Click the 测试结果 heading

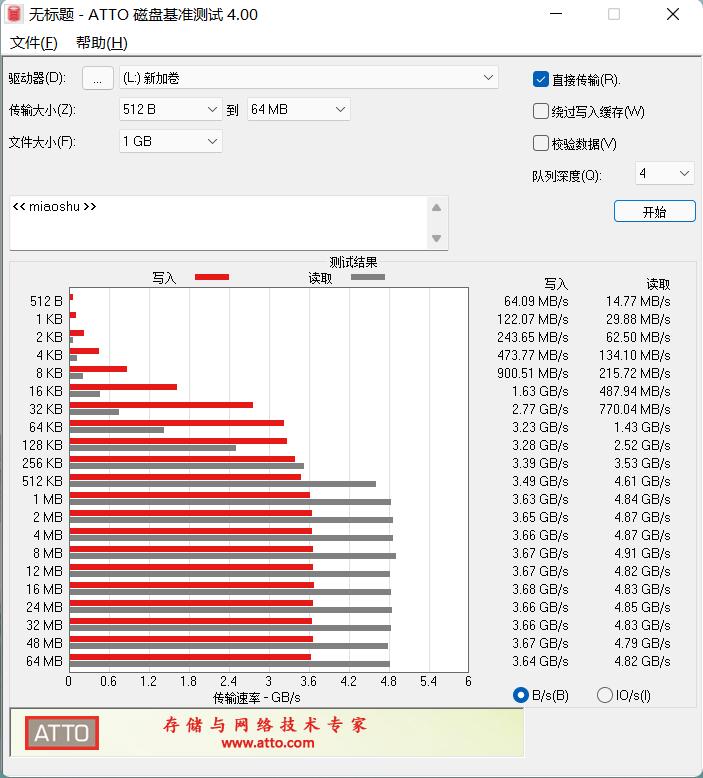coord(353,262)
